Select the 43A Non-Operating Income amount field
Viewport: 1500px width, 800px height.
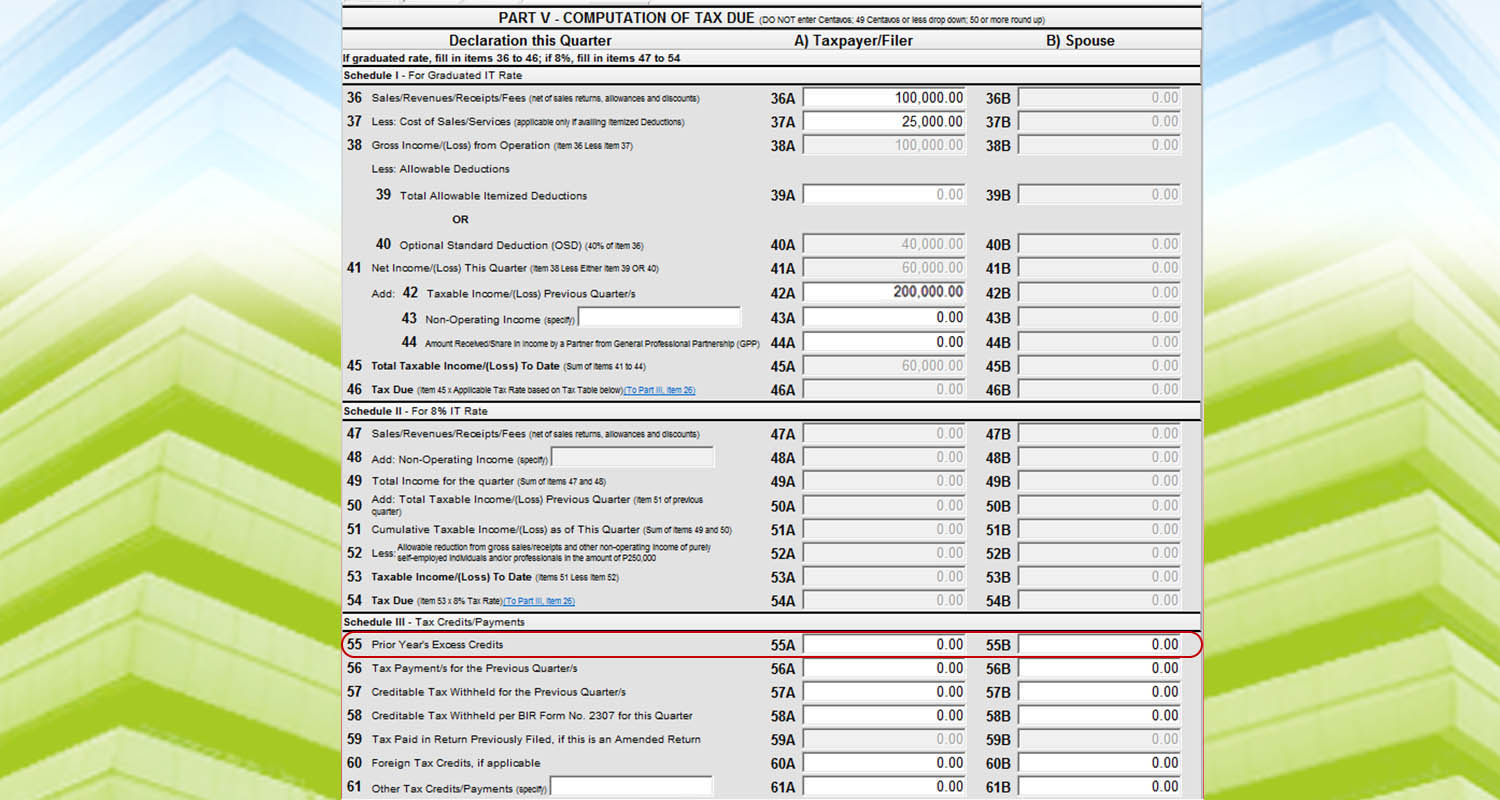click(x=884, y=318)
